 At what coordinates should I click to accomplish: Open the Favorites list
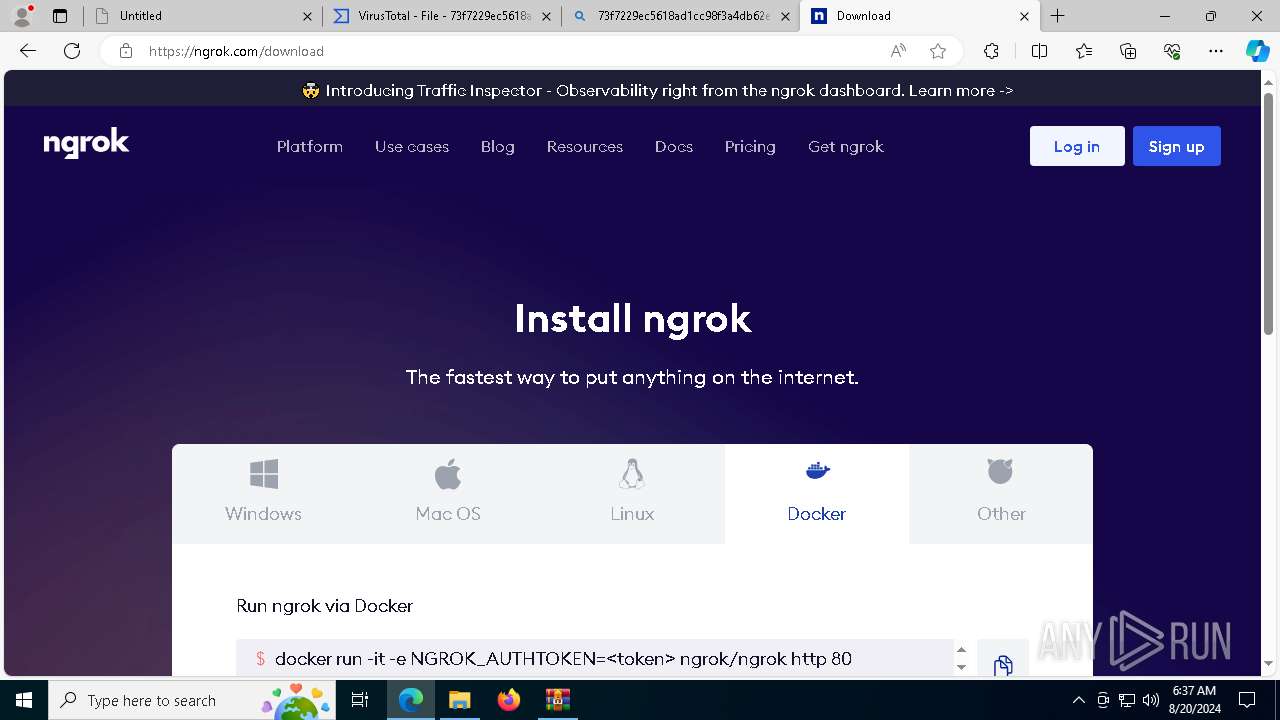pos(1084,51)
